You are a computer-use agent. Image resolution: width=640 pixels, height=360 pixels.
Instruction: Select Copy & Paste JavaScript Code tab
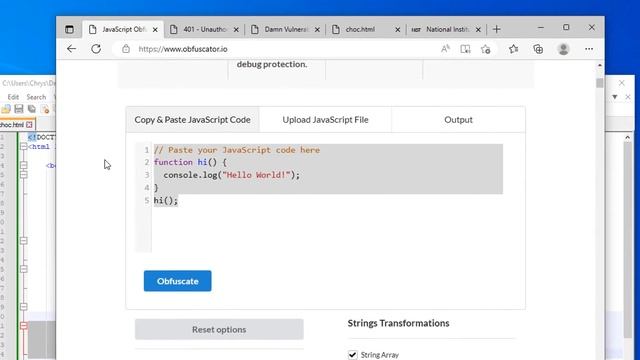tap(192, 120)
